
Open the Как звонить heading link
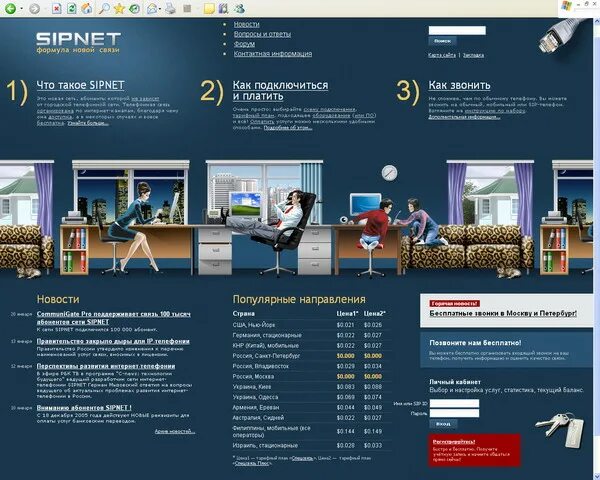coord(459,85)
